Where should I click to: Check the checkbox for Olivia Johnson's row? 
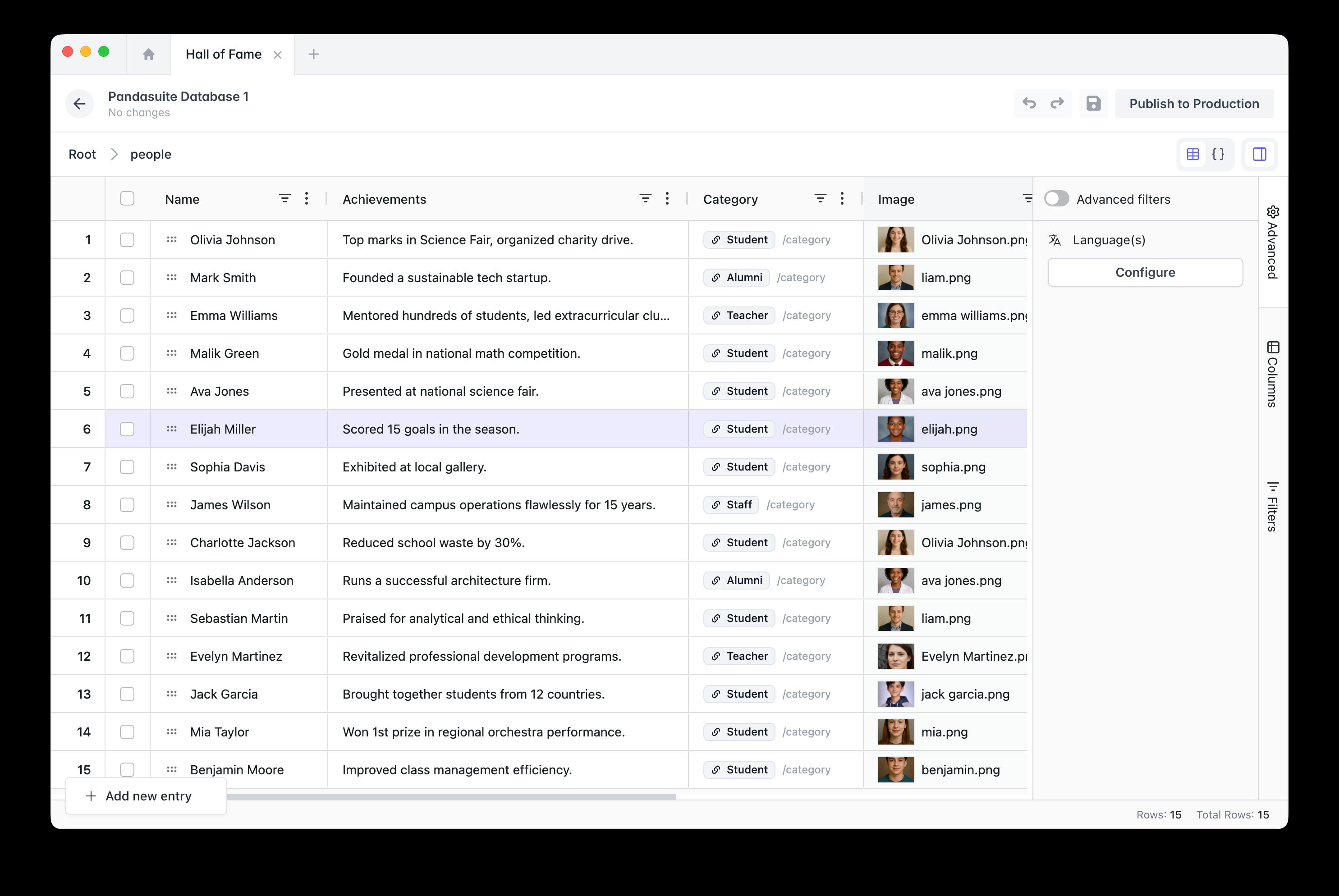coord(127,239)
